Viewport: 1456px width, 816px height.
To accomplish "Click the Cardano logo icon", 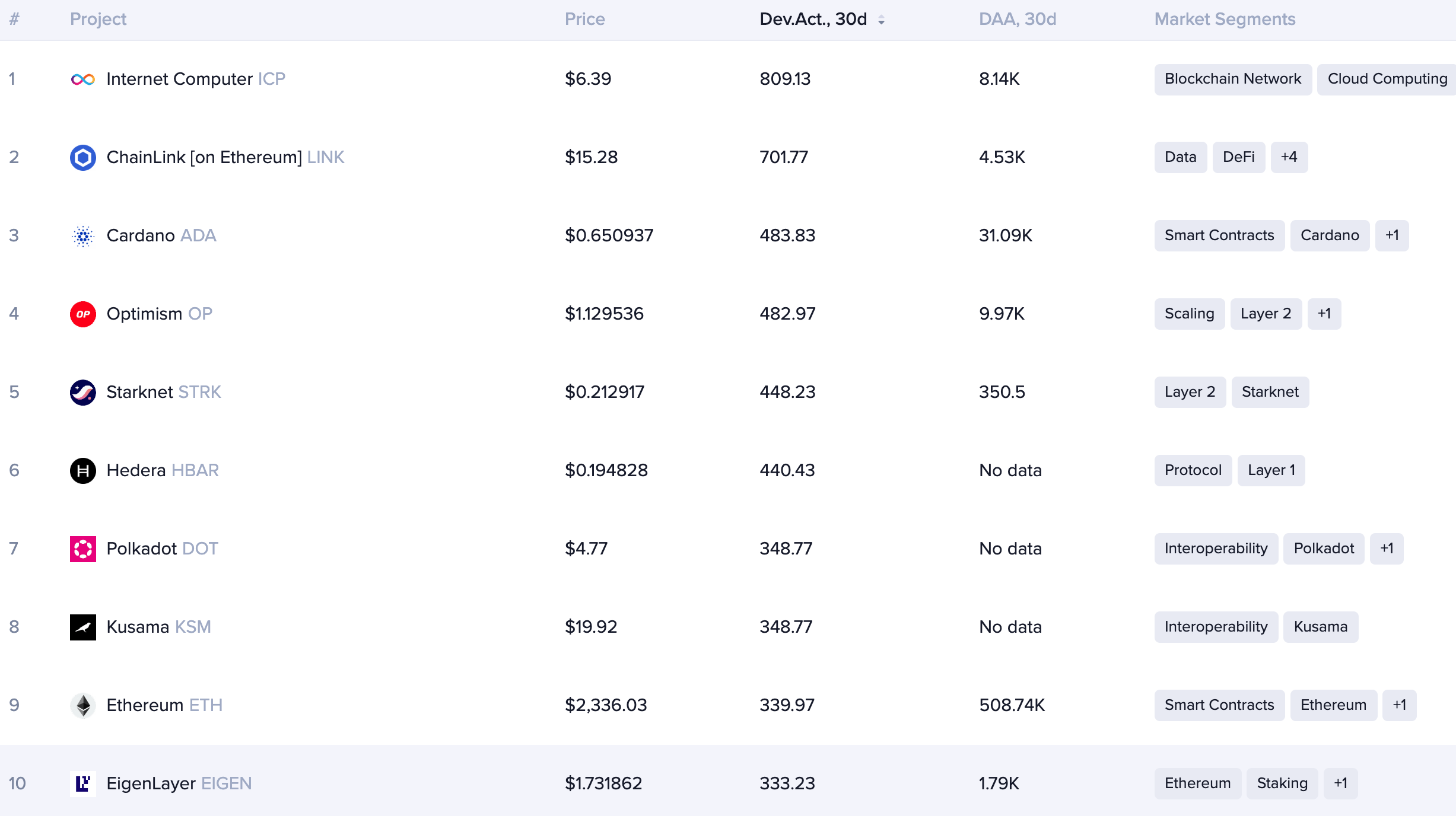I will pyautogui.click(x=83, y=236).
